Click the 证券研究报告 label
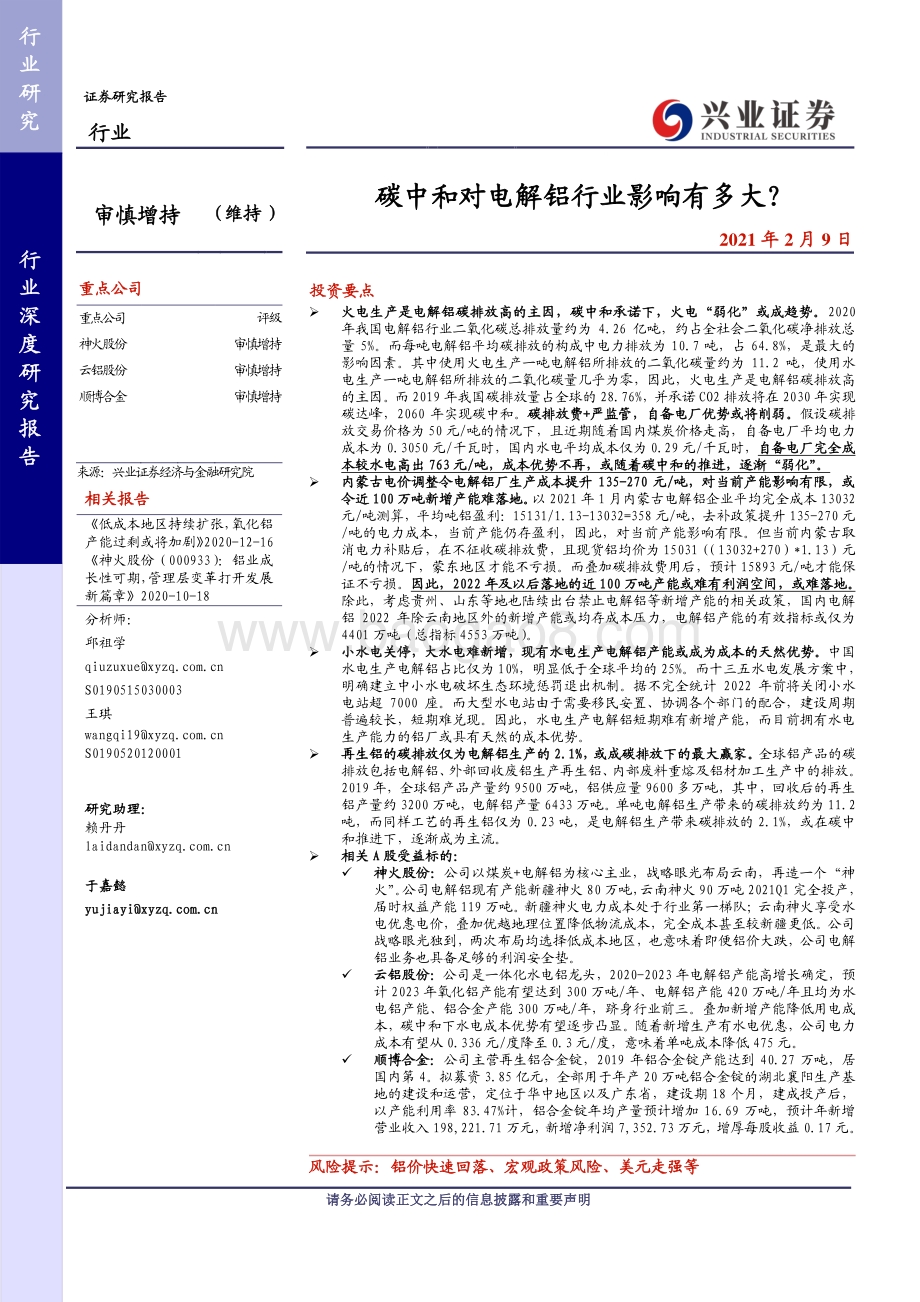The width and height of the screenshot is (920, 1302). 125,97
